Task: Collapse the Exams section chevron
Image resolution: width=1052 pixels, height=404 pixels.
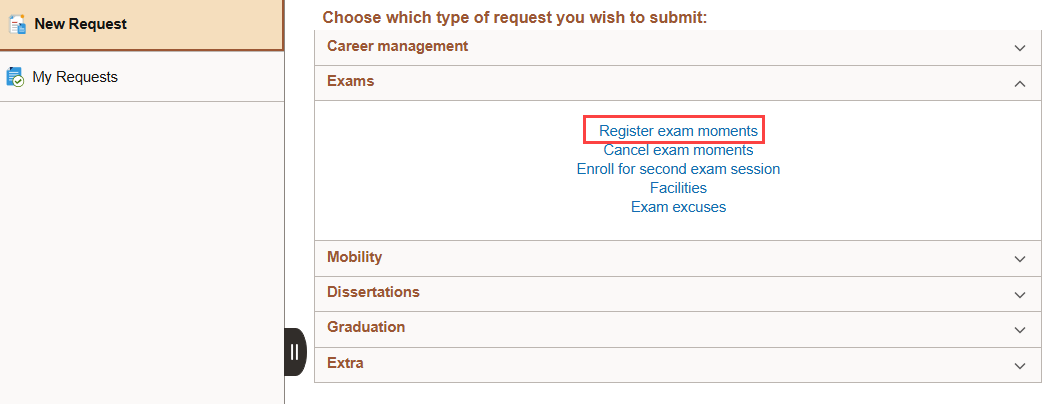Action: 1019,83
